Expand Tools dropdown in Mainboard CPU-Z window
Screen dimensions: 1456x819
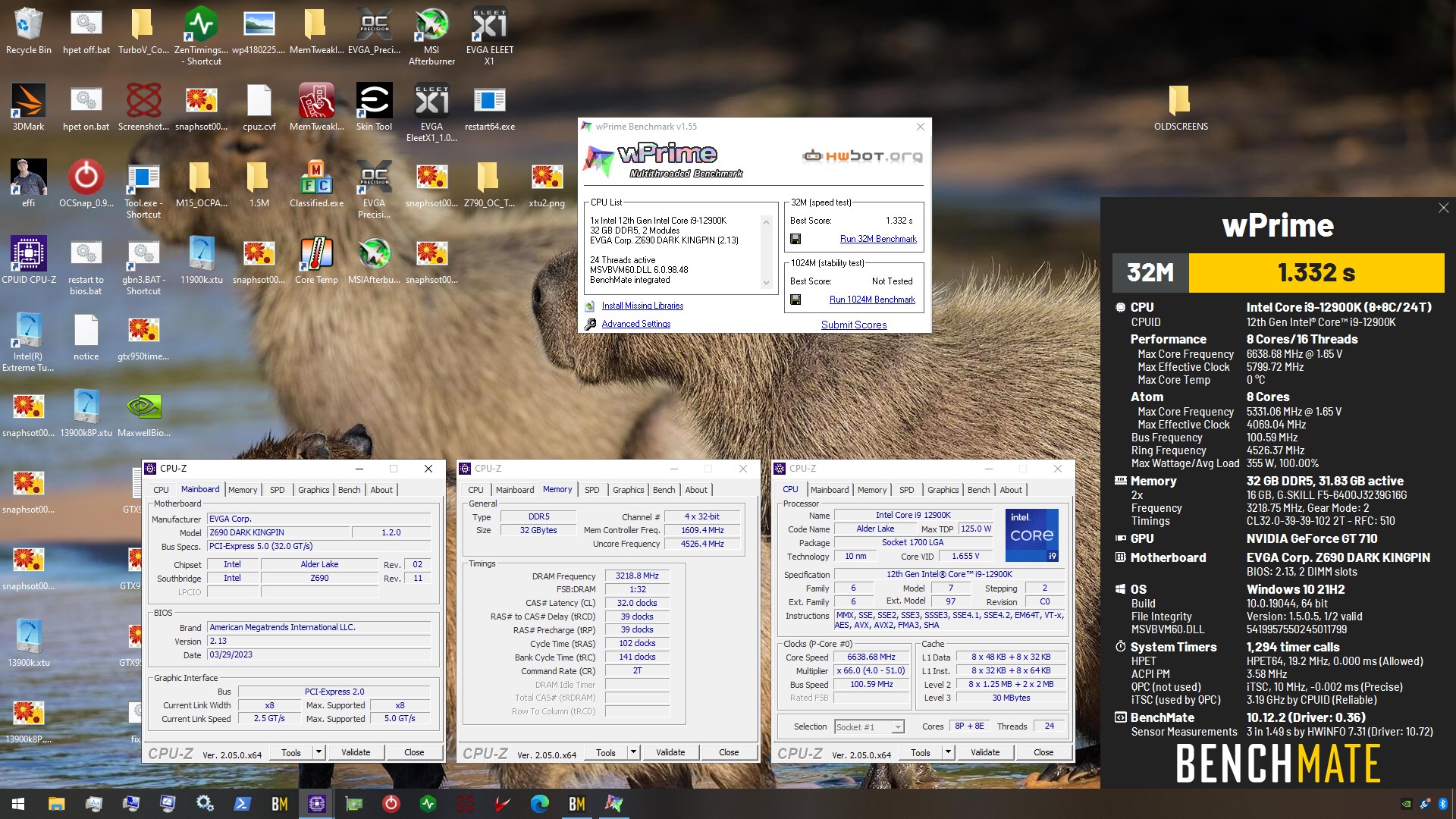point(319,752)
